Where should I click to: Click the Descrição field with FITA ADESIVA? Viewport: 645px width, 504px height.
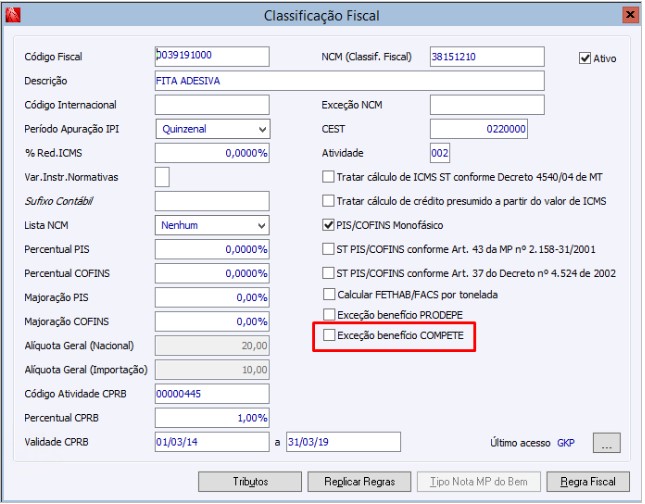350,81
